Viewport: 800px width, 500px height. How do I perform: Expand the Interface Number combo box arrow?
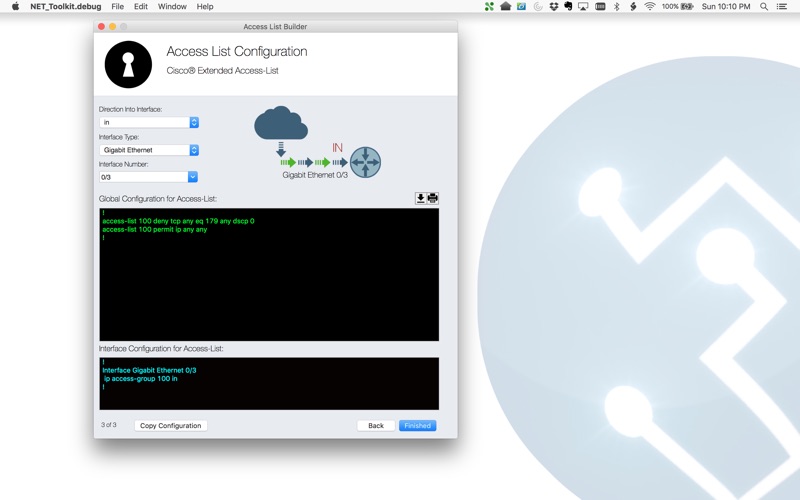193,177
